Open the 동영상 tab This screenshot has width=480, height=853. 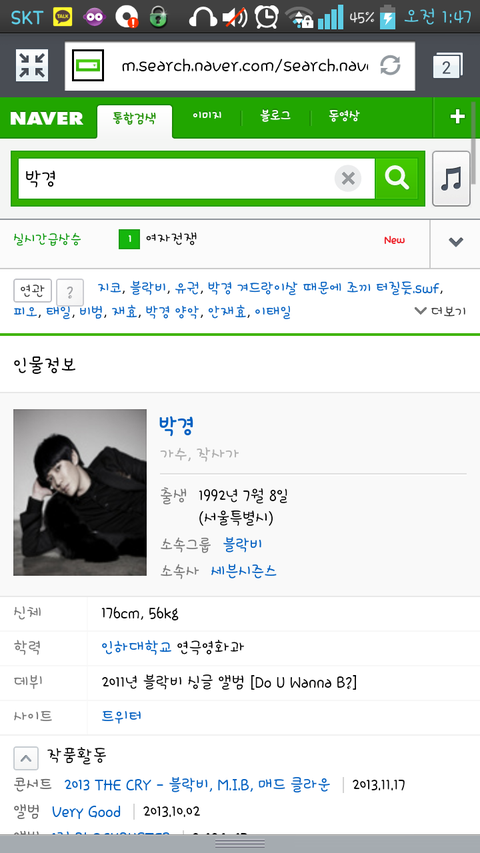tap(344, 116)
